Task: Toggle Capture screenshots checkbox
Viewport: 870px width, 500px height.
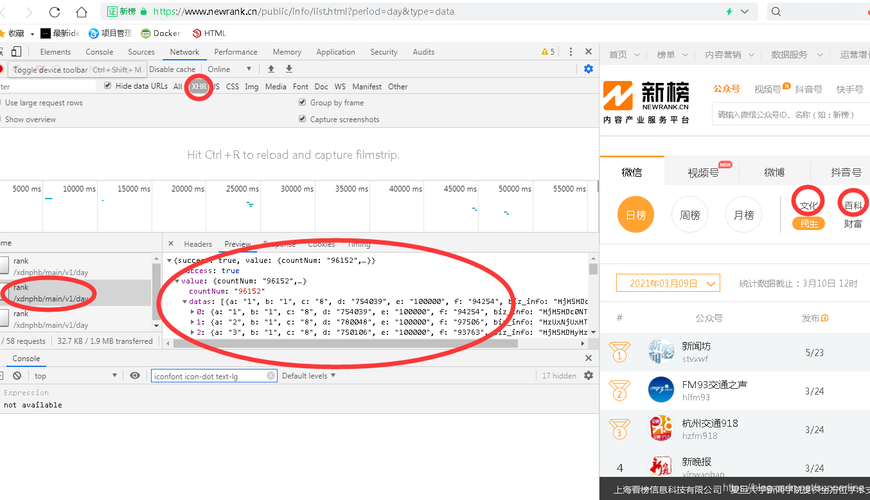Action: 302,119
